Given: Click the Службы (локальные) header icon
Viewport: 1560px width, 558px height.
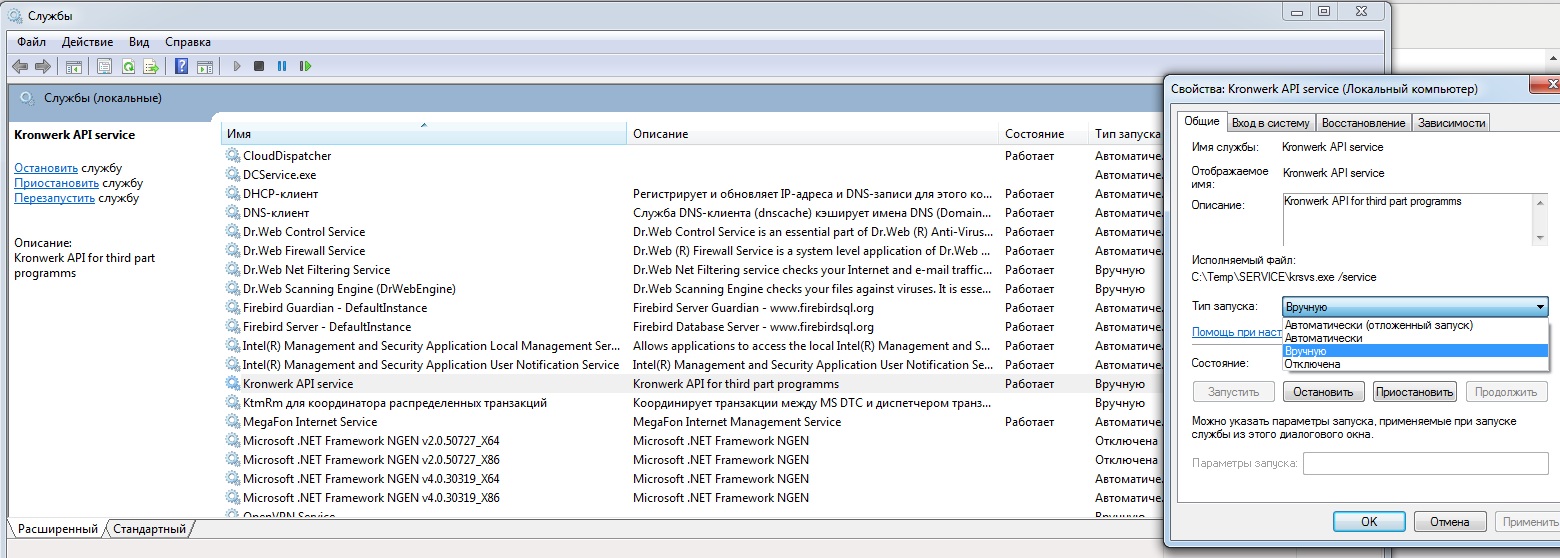Looking at the screenshot, I should [x=28, y=98].
